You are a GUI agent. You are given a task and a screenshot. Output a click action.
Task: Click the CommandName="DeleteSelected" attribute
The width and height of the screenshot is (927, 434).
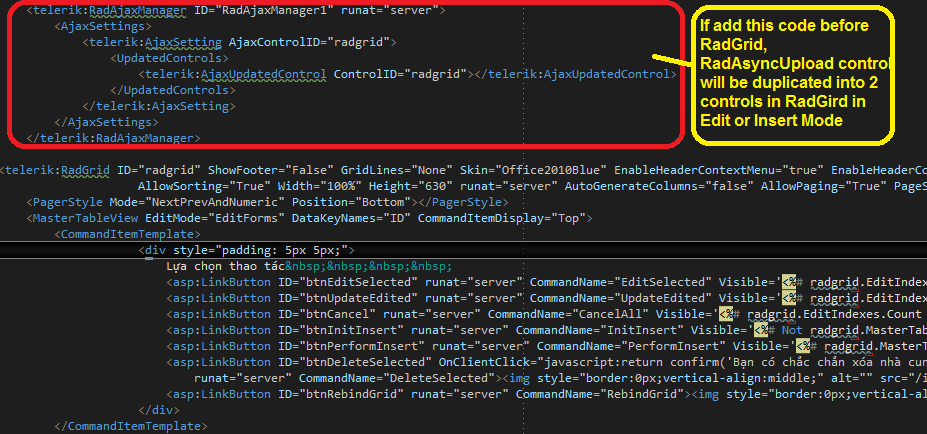point(397,378)
